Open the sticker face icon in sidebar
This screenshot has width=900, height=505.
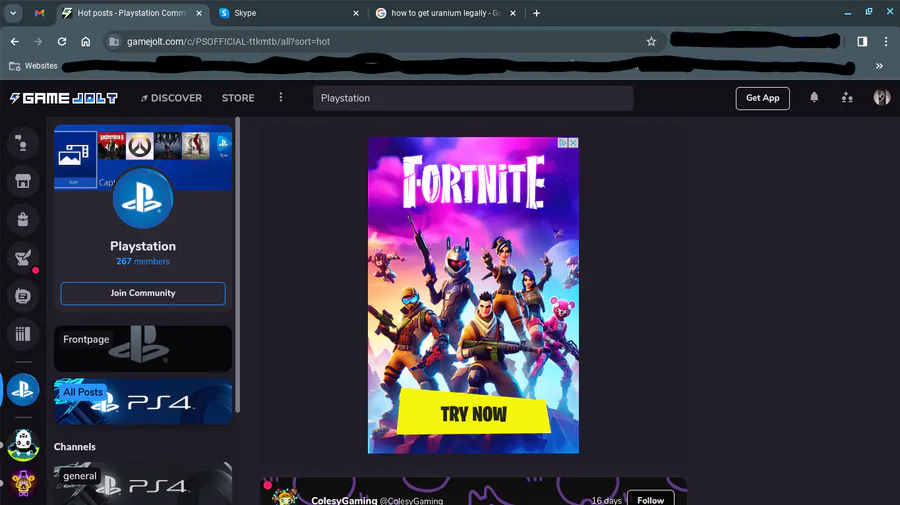coord(23,296)
